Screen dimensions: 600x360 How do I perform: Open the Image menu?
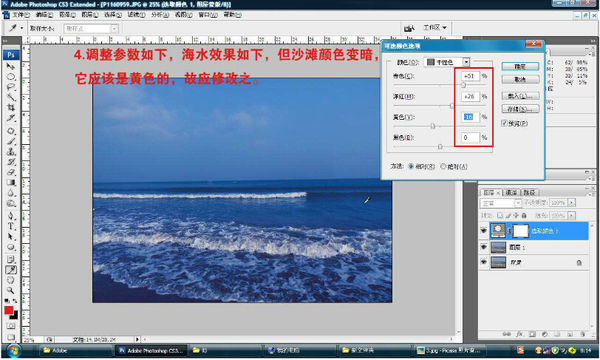coord(67,15)
